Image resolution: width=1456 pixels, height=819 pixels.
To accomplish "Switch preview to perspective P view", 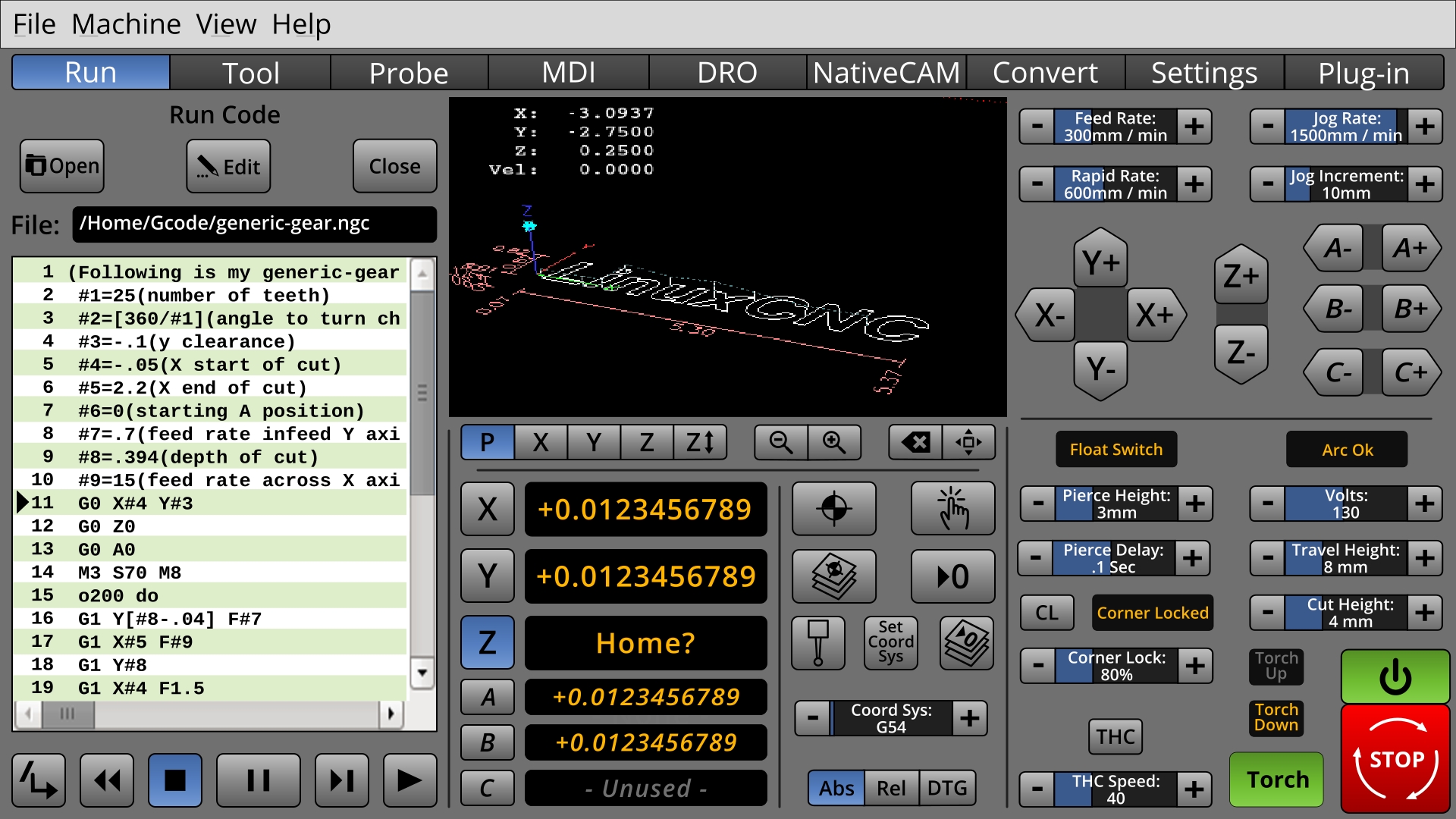I will (x=488, y=442).
